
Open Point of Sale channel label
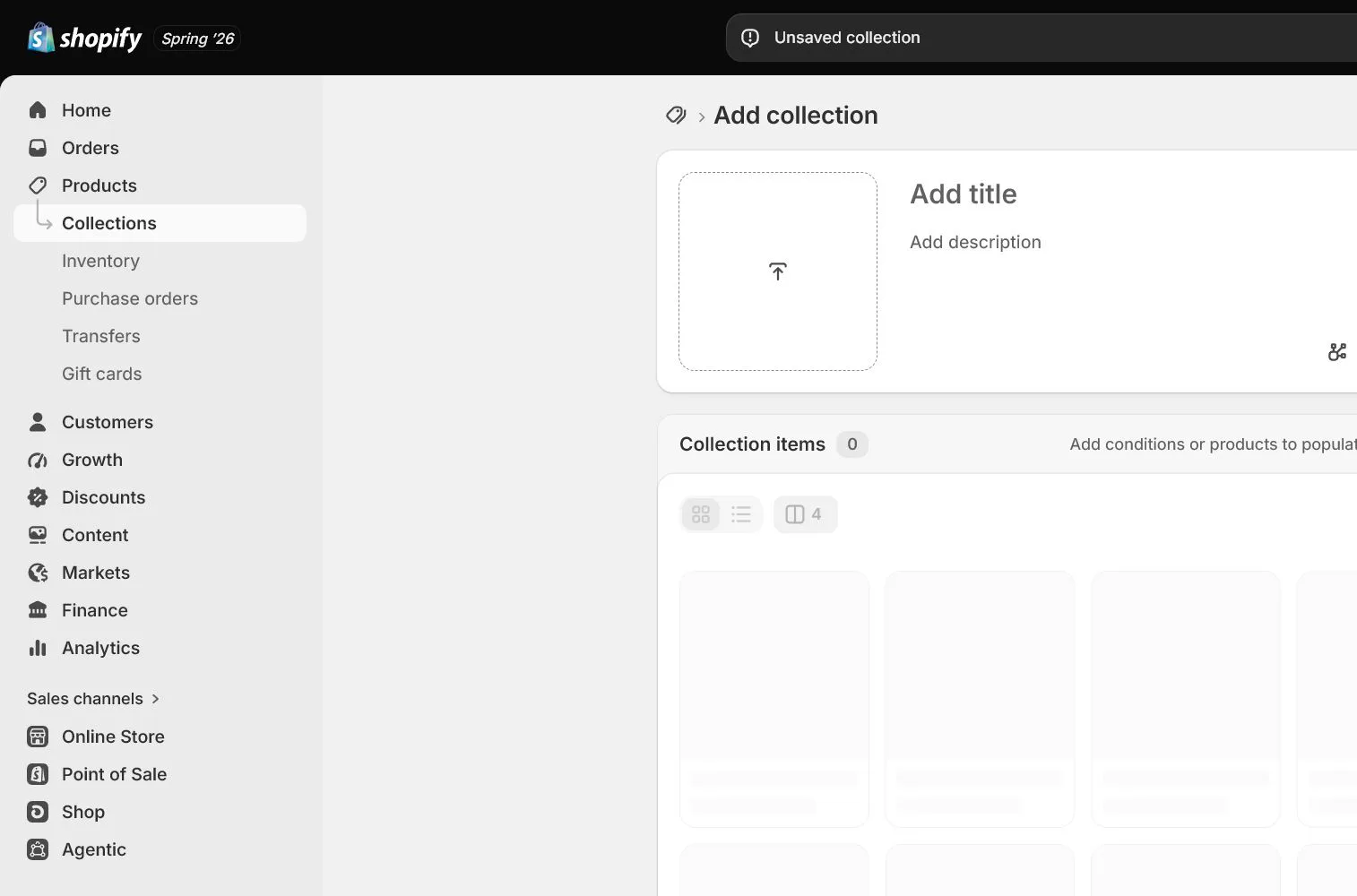click(x=115, y=774)
